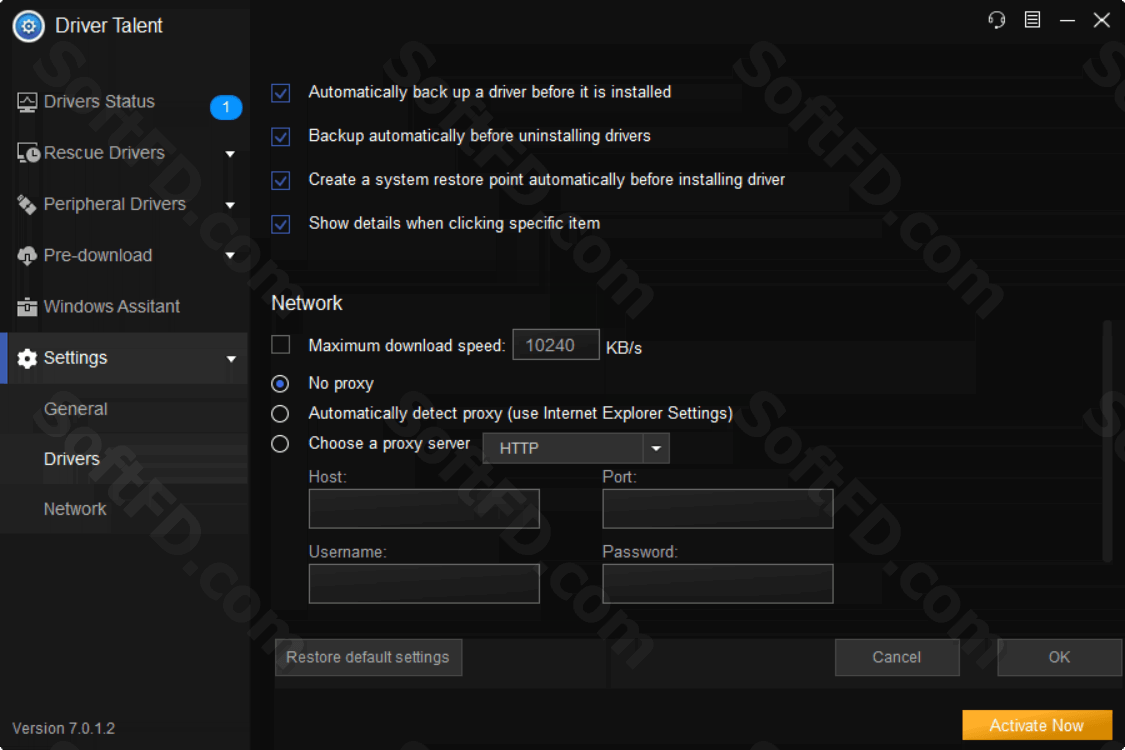
Task: Collapse the Settings submenu arrow
Action: [x=231, y=359]
